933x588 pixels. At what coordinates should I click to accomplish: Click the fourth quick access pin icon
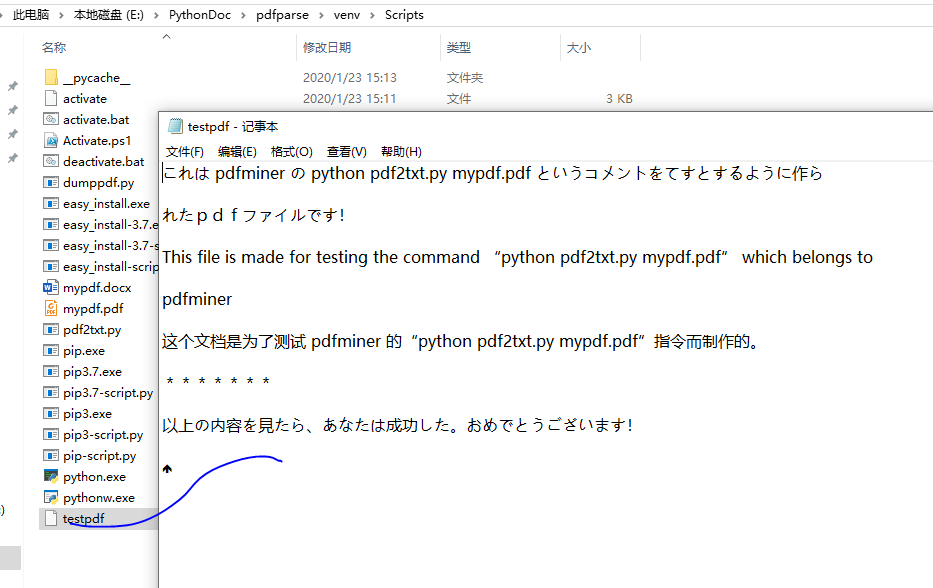(x=12, y=158)
